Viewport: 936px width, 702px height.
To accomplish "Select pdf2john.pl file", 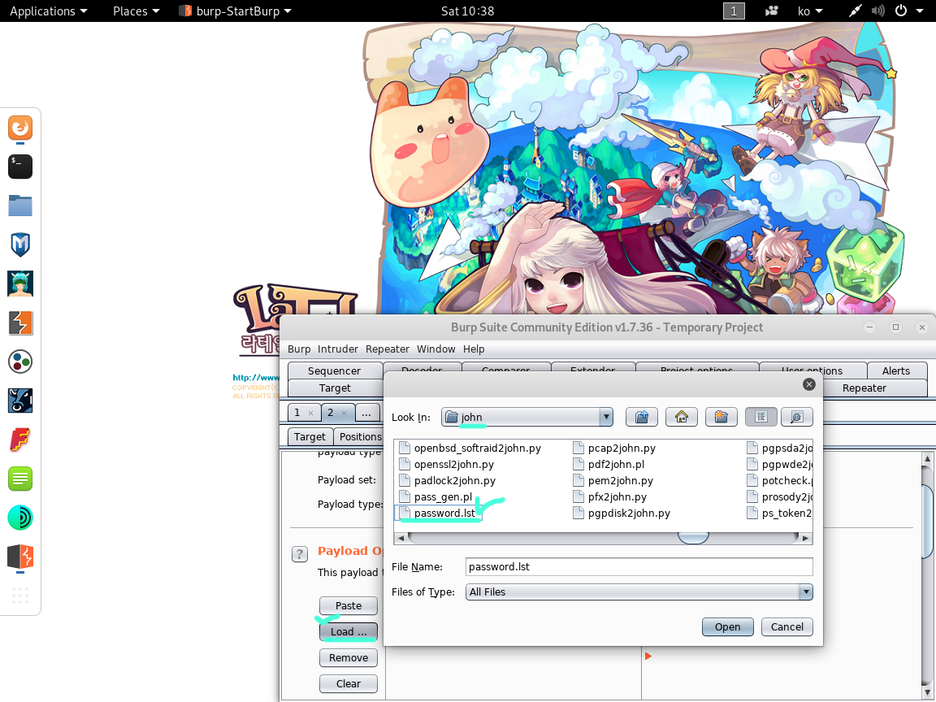I will tap(609, 464).
